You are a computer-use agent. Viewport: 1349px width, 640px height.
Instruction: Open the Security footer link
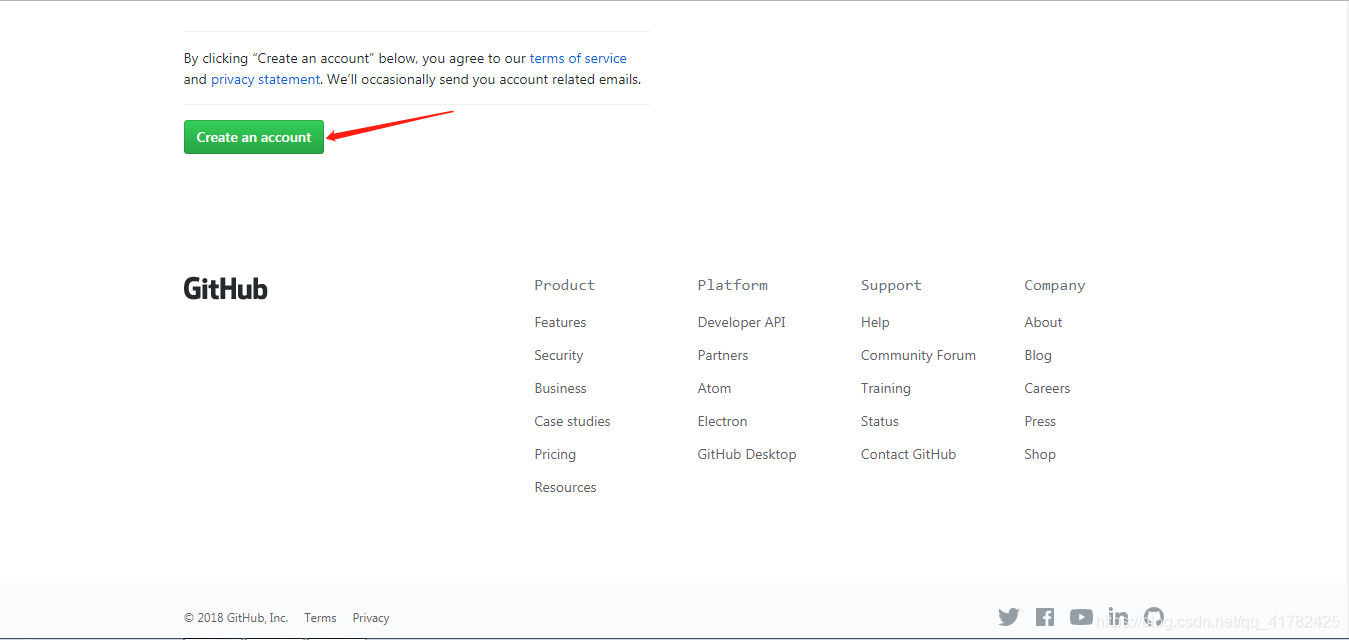coord(558,355)
